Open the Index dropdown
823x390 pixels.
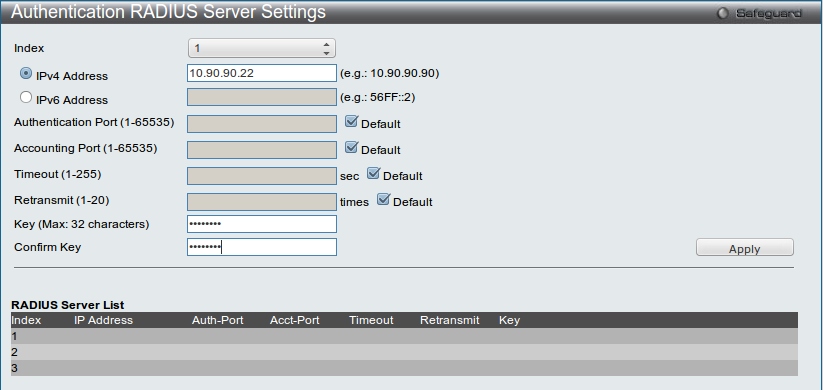pos(262,48)
